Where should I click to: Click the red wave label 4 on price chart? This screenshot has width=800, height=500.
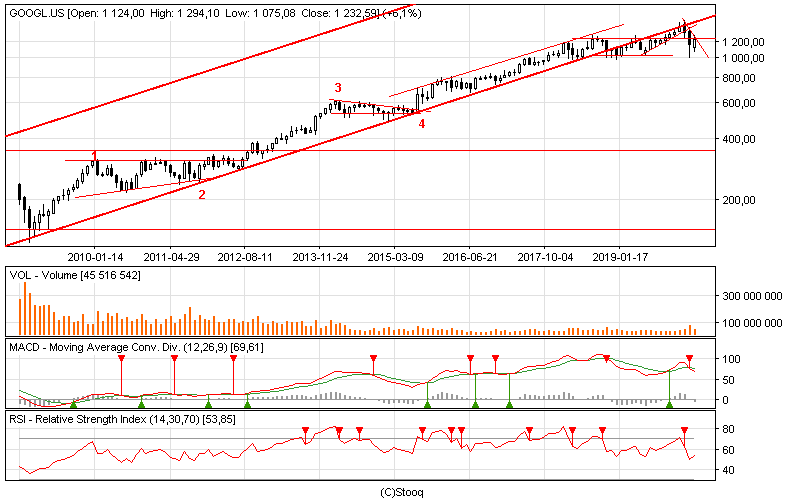(422, 124)
